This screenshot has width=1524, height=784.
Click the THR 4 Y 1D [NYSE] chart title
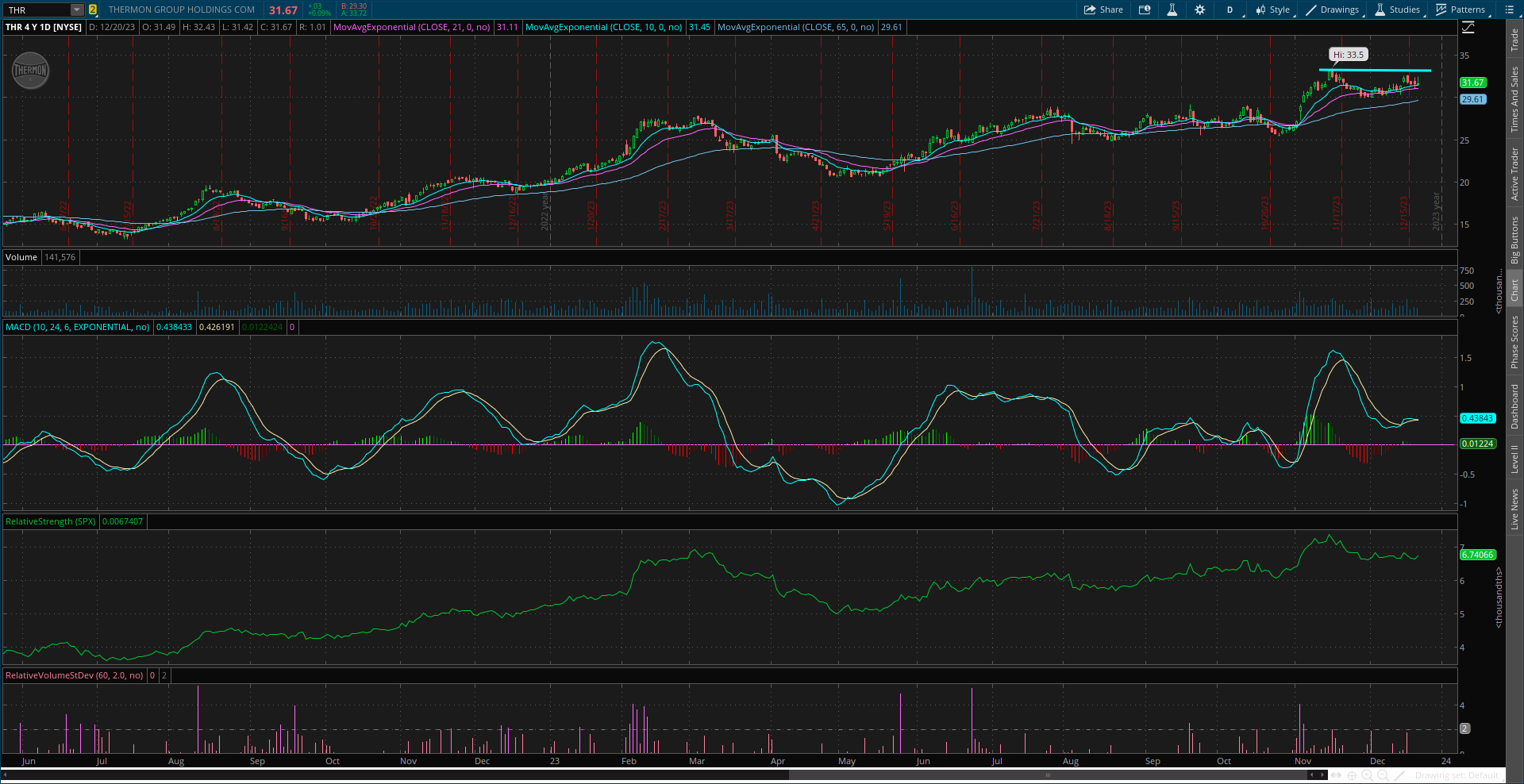coord(44,27)
